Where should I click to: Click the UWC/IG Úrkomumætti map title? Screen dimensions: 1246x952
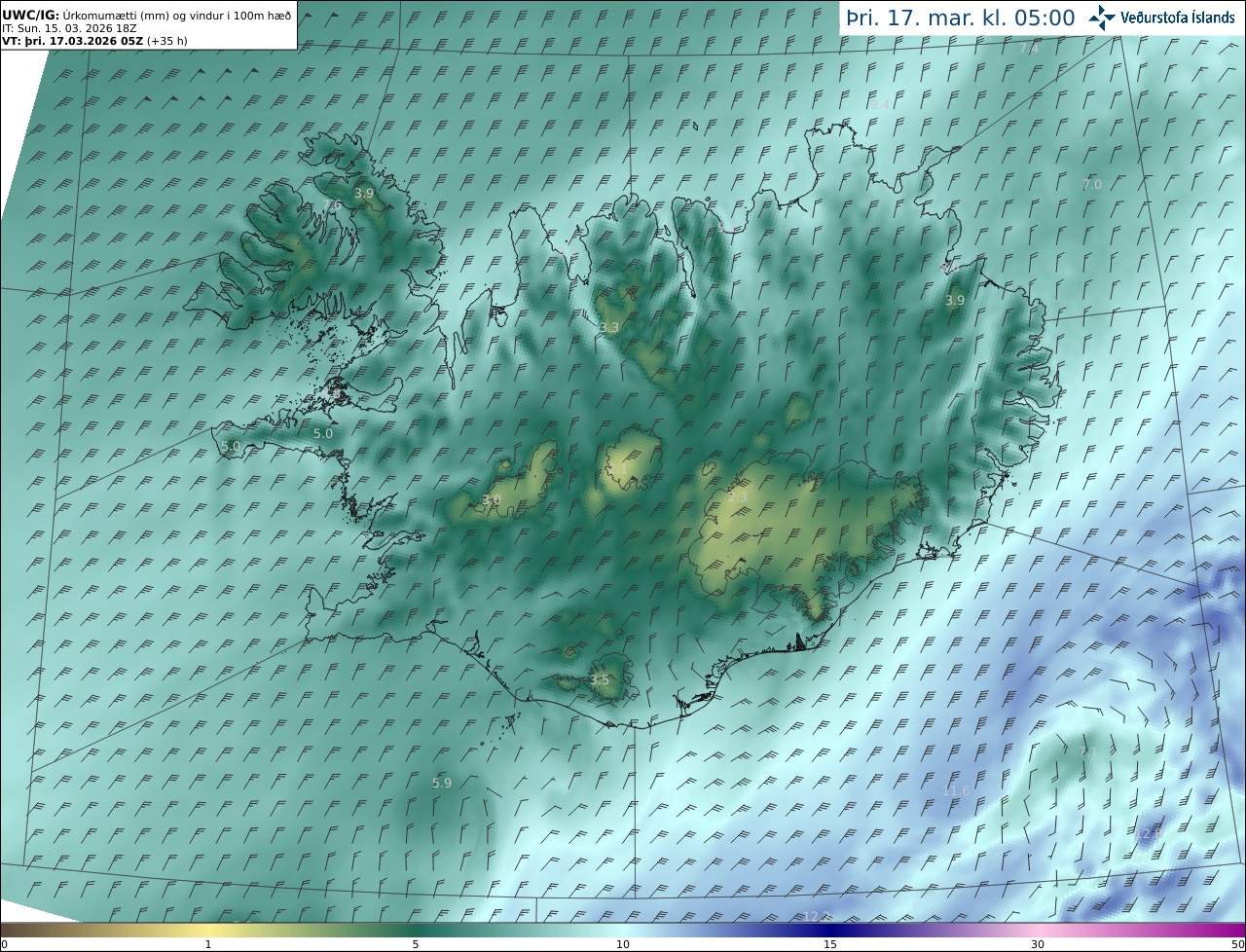click(x=147, y=16)
